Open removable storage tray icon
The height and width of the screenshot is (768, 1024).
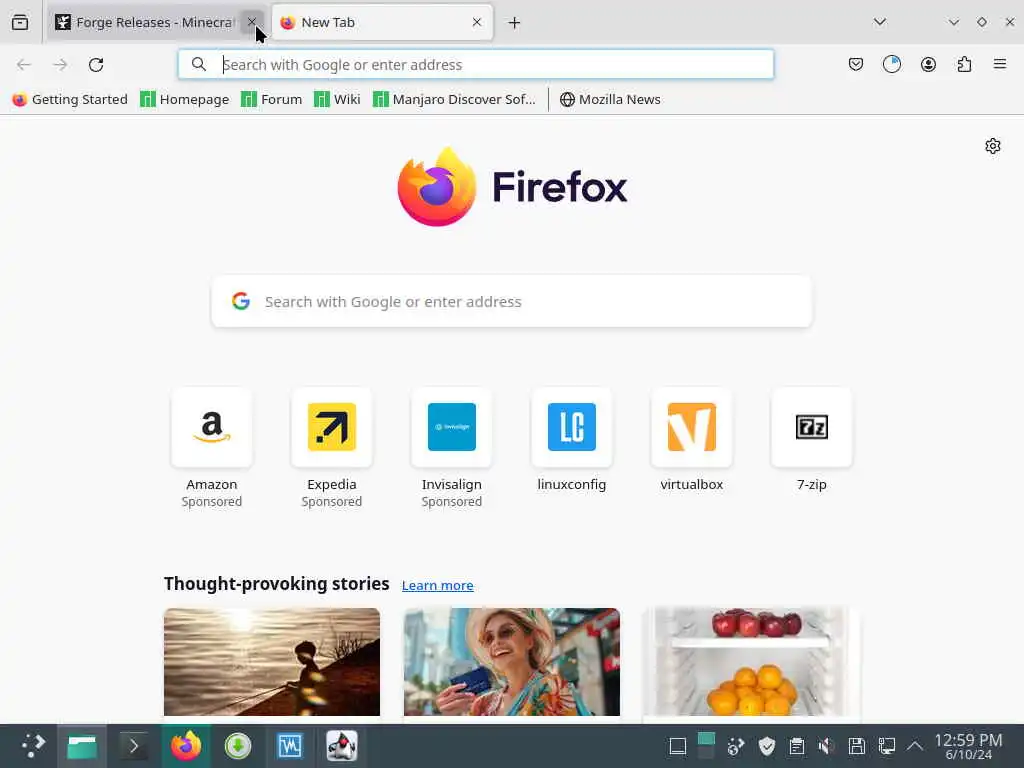(x=856, y=746)
